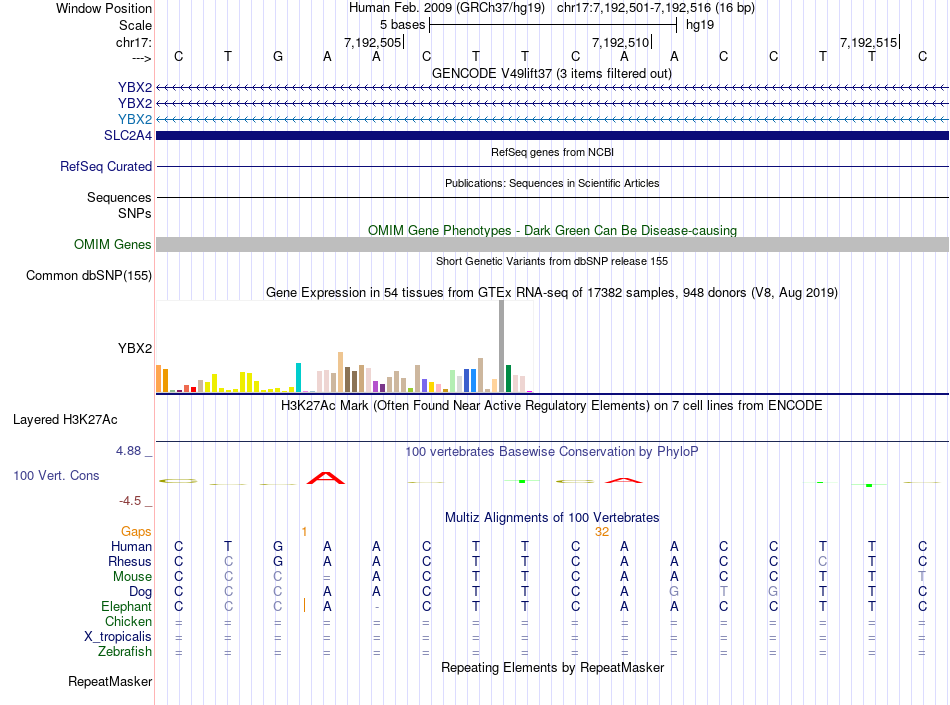Open the Repeating Elements by RepeatMasker title

[552, 667]
